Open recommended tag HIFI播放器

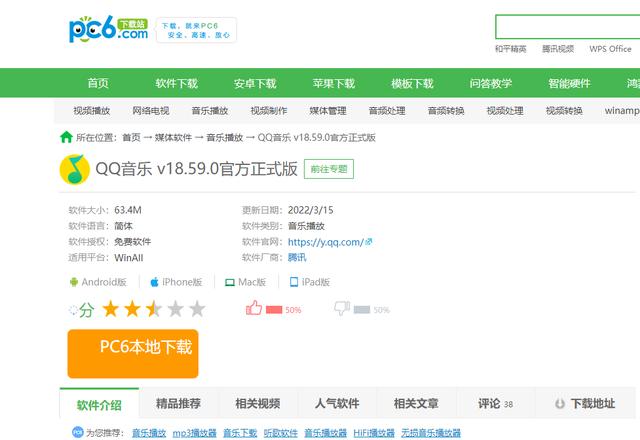point(374,433)
